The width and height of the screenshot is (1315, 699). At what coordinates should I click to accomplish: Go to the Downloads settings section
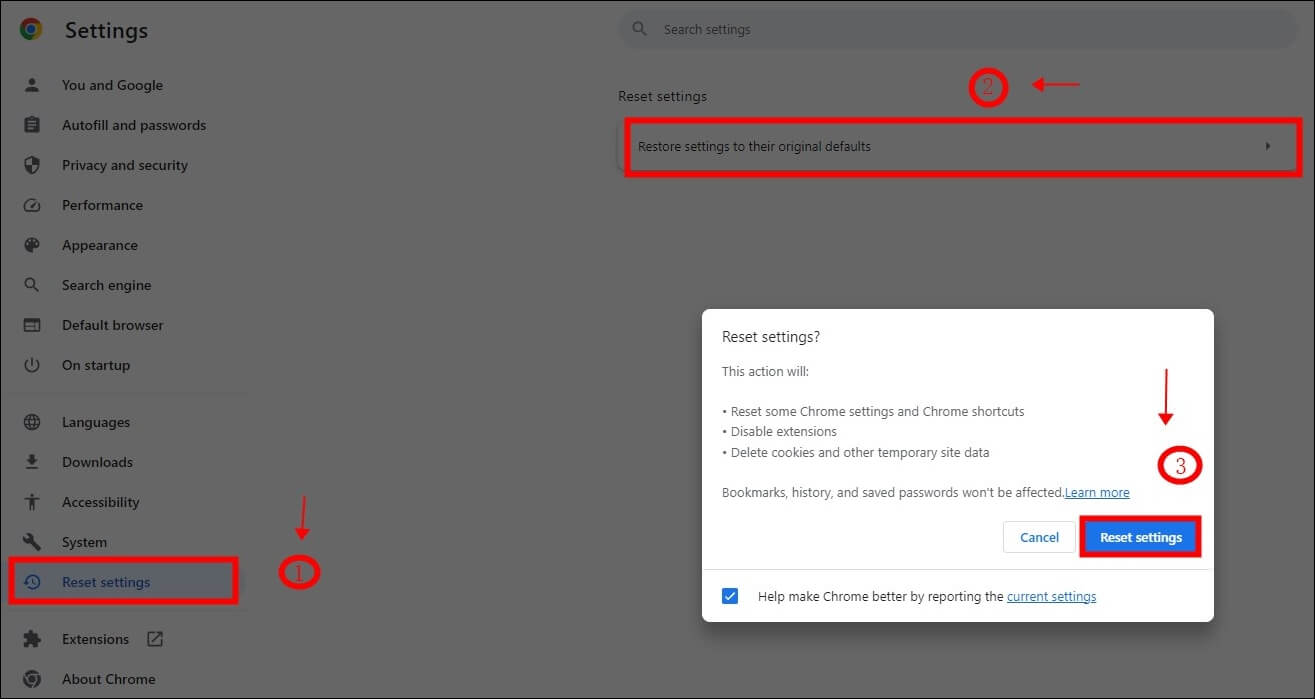click(x=97, y=462)
